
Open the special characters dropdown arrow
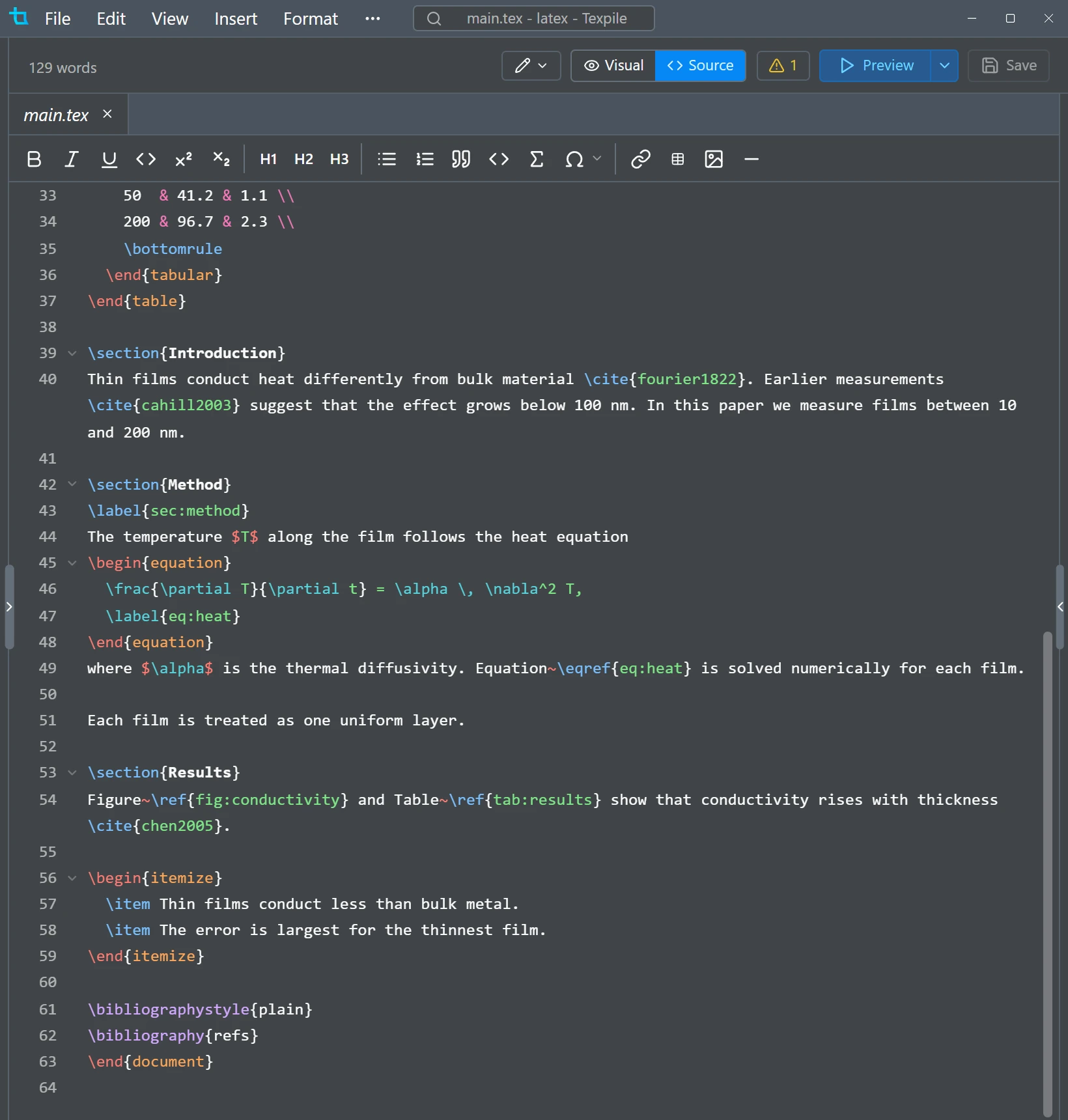point(597,158)
